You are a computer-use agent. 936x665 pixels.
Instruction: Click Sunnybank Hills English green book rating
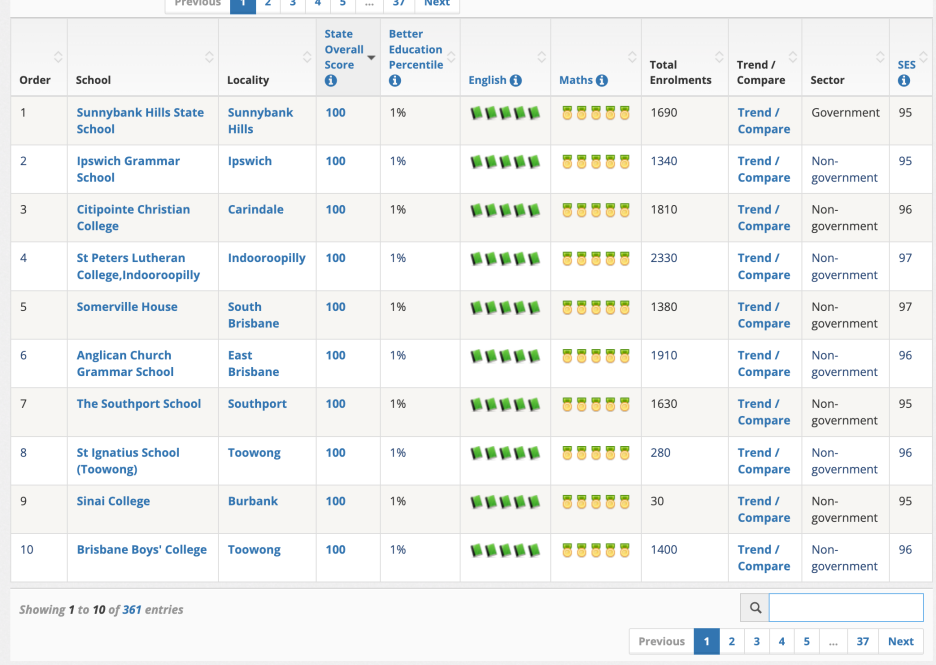point(505,113)
